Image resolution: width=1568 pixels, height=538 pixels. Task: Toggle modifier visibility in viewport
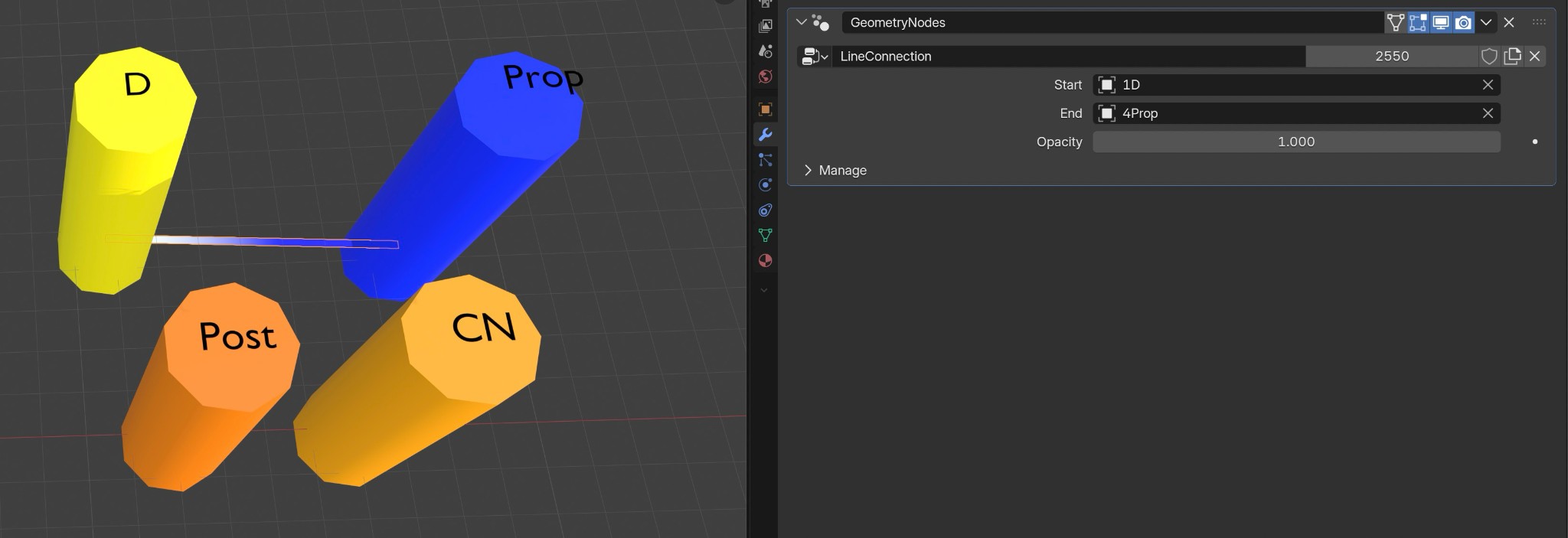click(1441, 23)
